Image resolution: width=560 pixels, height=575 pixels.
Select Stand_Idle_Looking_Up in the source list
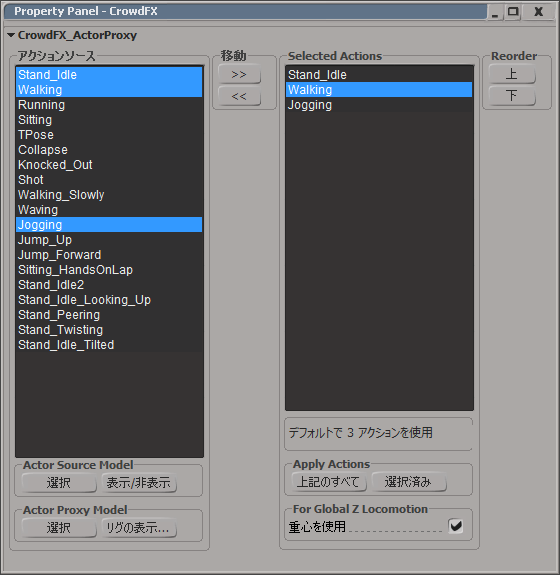coord(109,300)
